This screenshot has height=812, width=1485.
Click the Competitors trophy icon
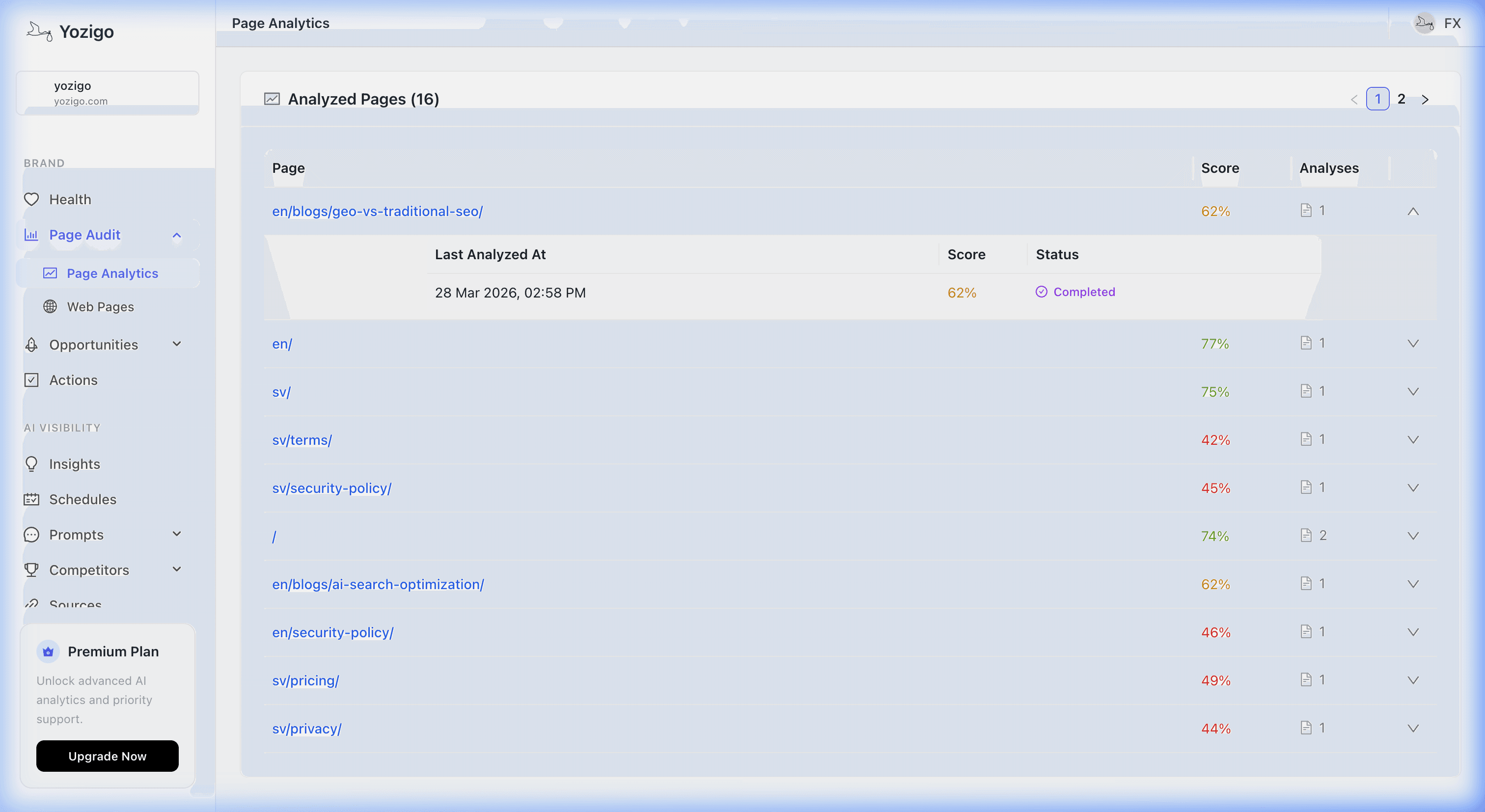pyautogui.click(x=32, y=569)
